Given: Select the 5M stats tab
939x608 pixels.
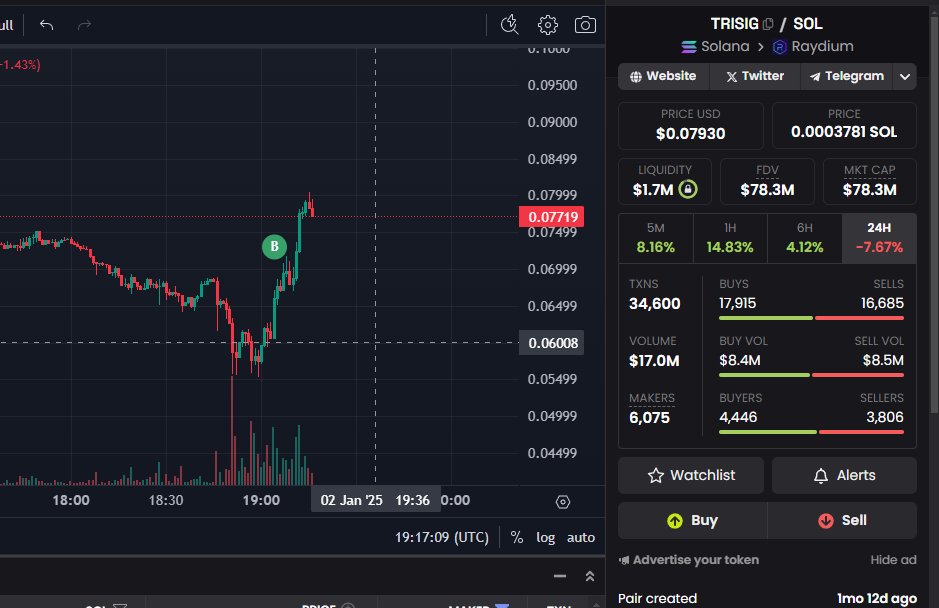Looking at the screenshot, I should [x=656, y=238].
